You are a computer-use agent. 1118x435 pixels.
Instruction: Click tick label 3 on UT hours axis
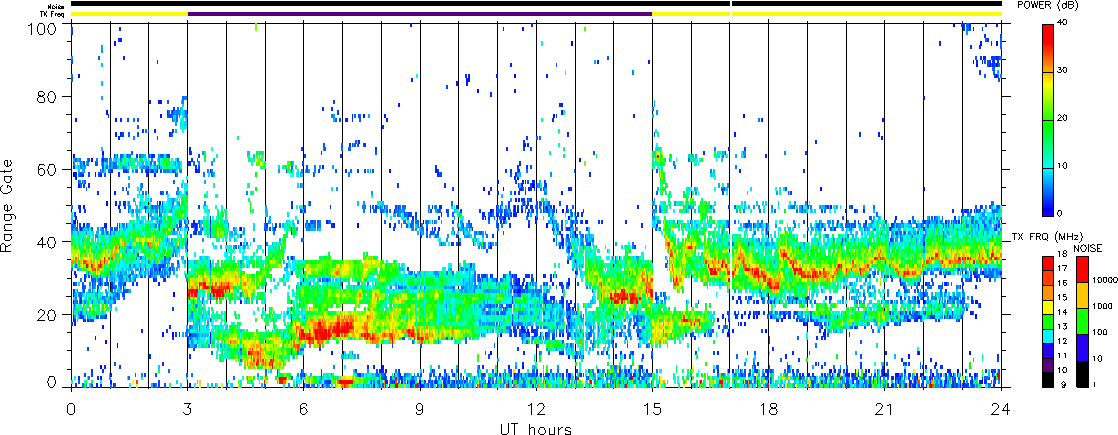click(x=188, y=409)
